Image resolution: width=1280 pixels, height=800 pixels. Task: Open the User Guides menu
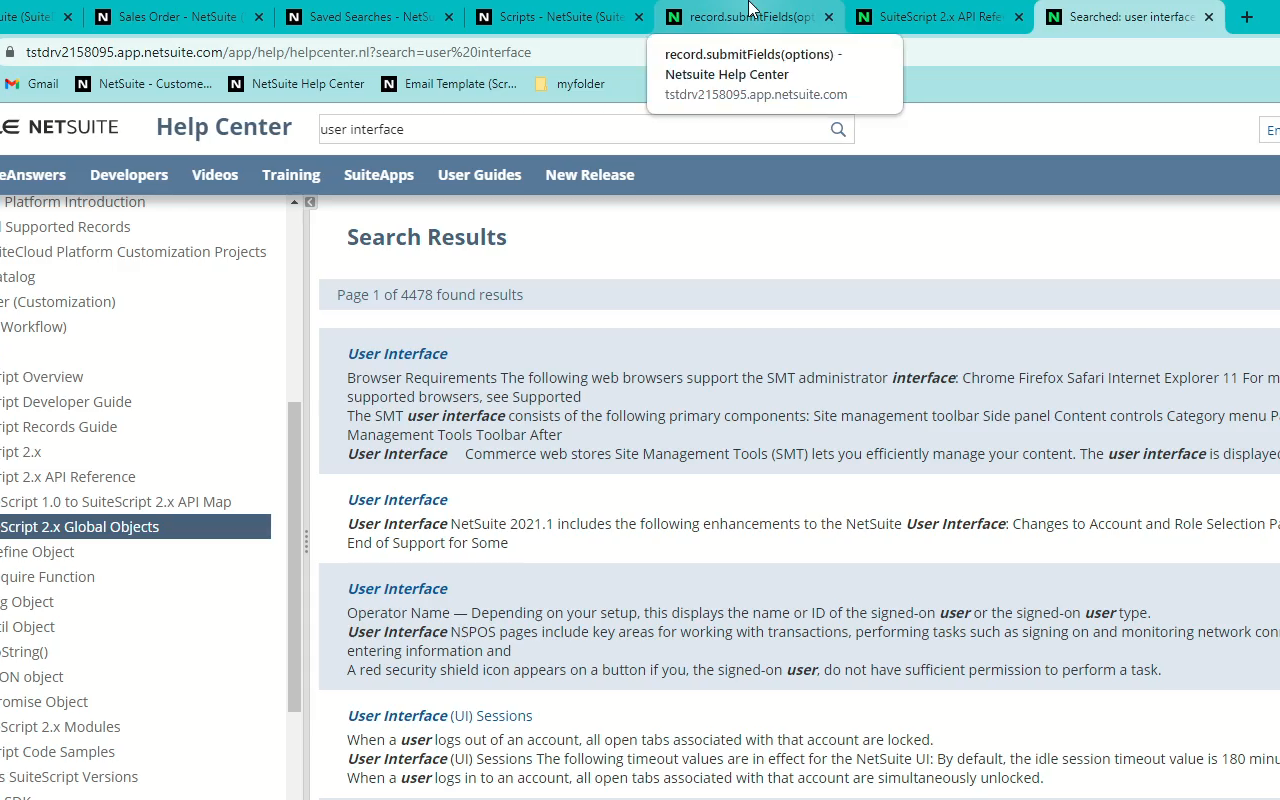479,175
